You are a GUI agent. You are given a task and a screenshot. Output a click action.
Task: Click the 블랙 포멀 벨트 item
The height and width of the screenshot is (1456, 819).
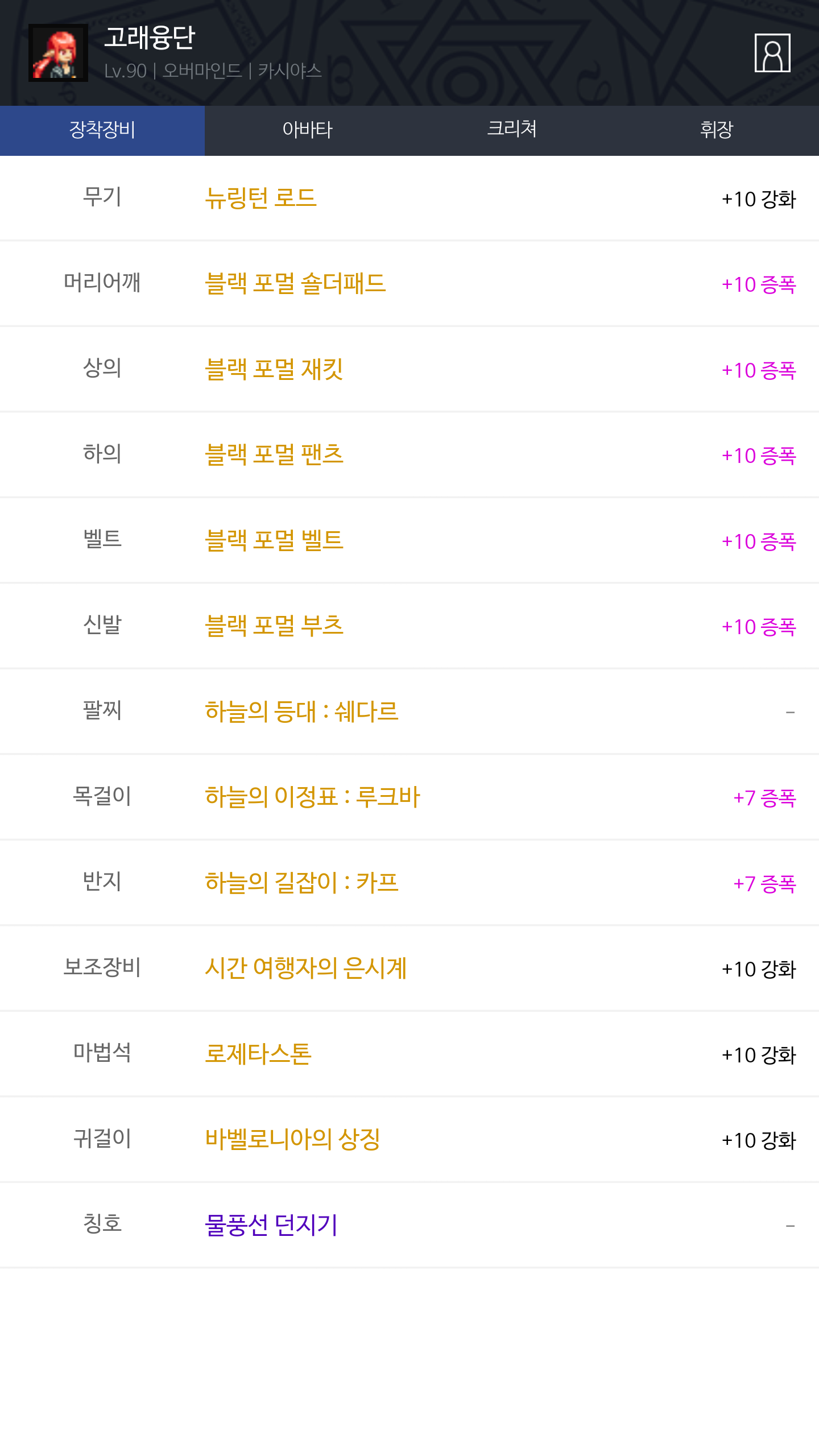coord(274,541)
